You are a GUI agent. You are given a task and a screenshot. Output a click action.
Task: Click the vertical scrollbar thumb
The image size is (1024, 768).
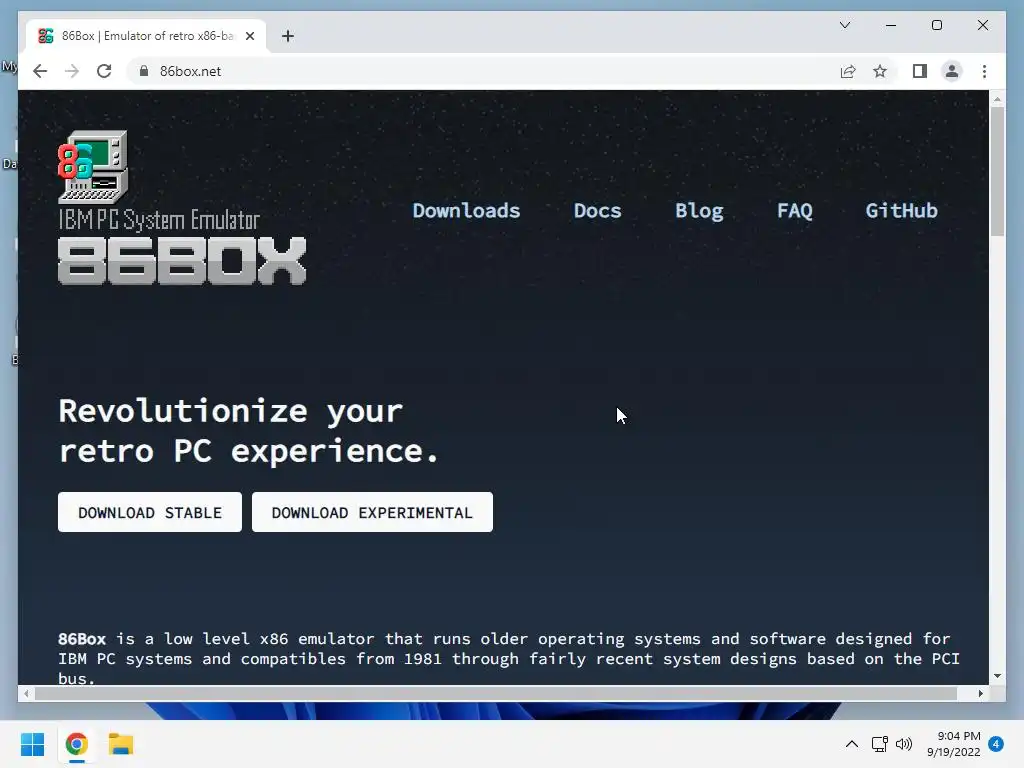[997, 171]
